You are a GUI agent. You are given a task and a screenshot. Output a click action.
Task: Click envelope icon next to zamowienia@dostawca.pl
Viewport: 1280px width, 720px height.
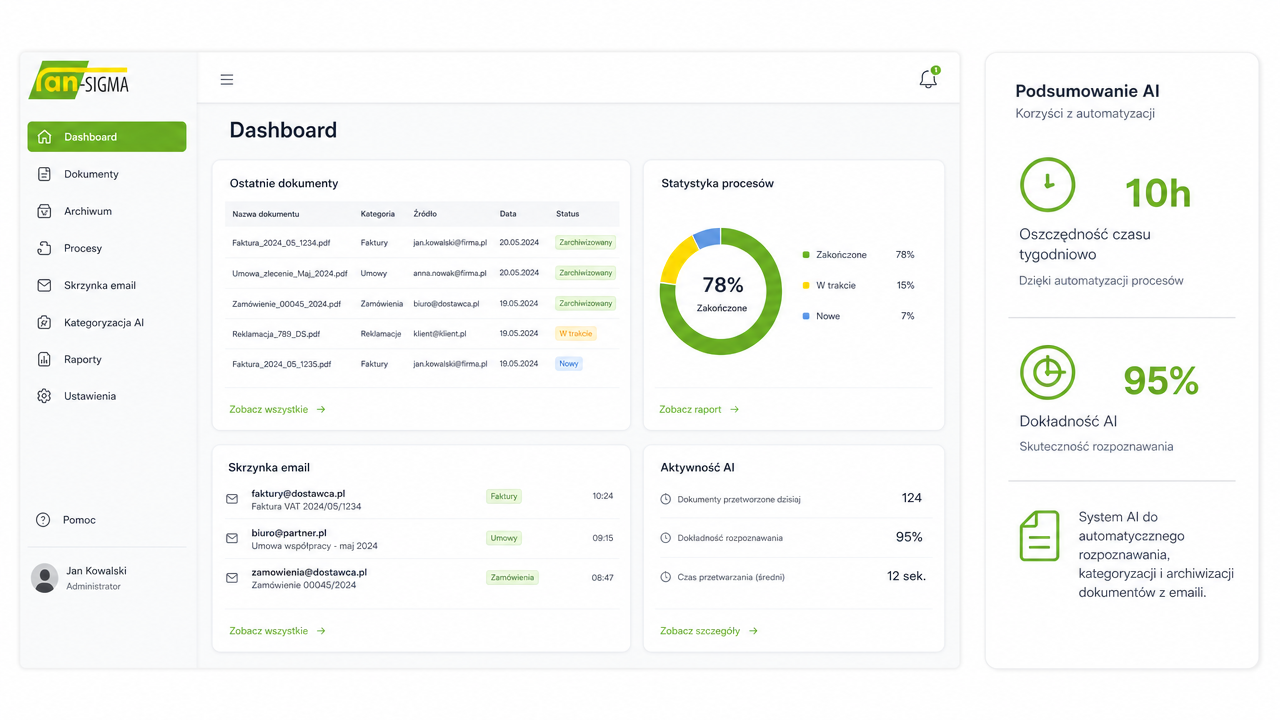coord(232,578)
